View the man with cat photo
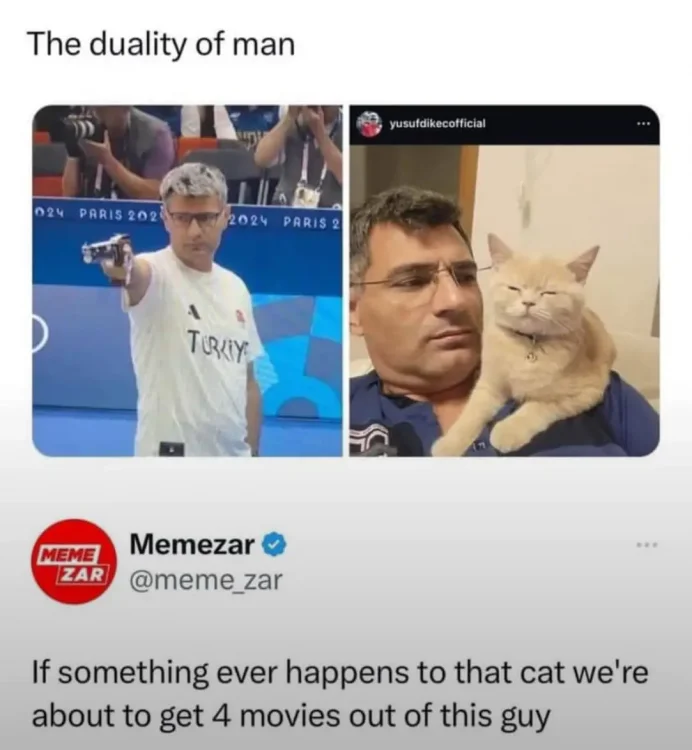692x750 pixels. coord(505,300)
